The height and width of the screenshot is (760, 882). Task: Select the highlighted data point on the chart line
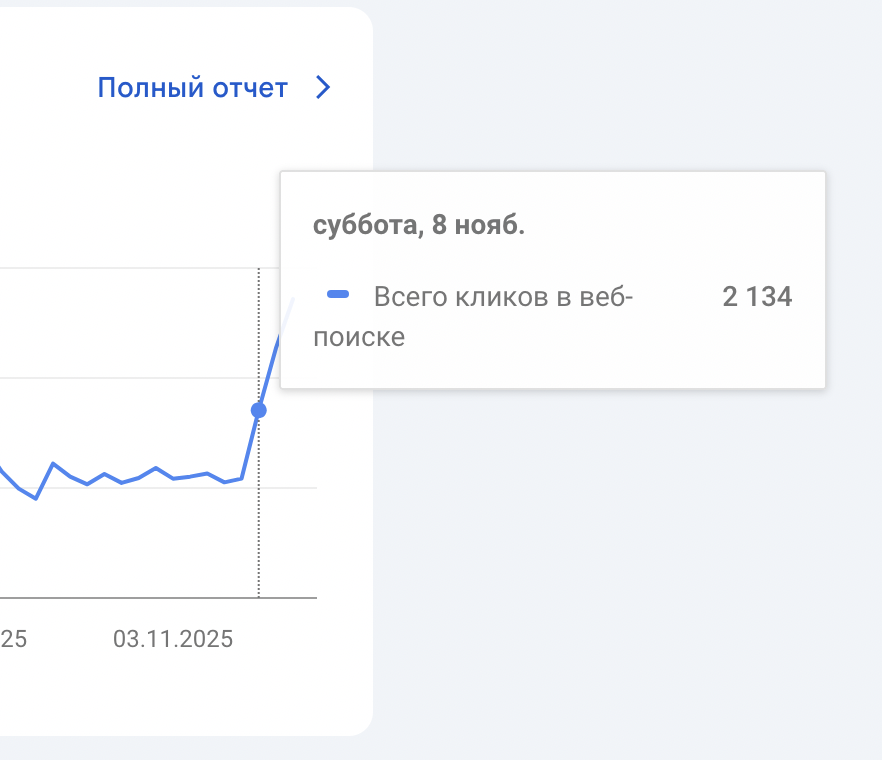point(259,410)
